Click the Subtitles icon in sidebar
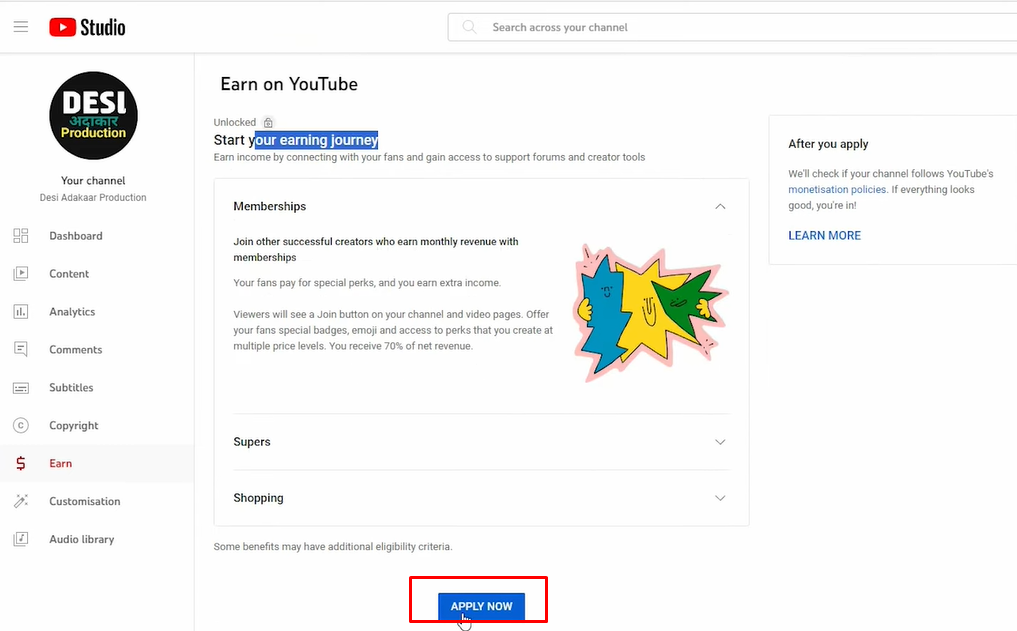This screenshot has height=631, width=1017. (21, 388)
